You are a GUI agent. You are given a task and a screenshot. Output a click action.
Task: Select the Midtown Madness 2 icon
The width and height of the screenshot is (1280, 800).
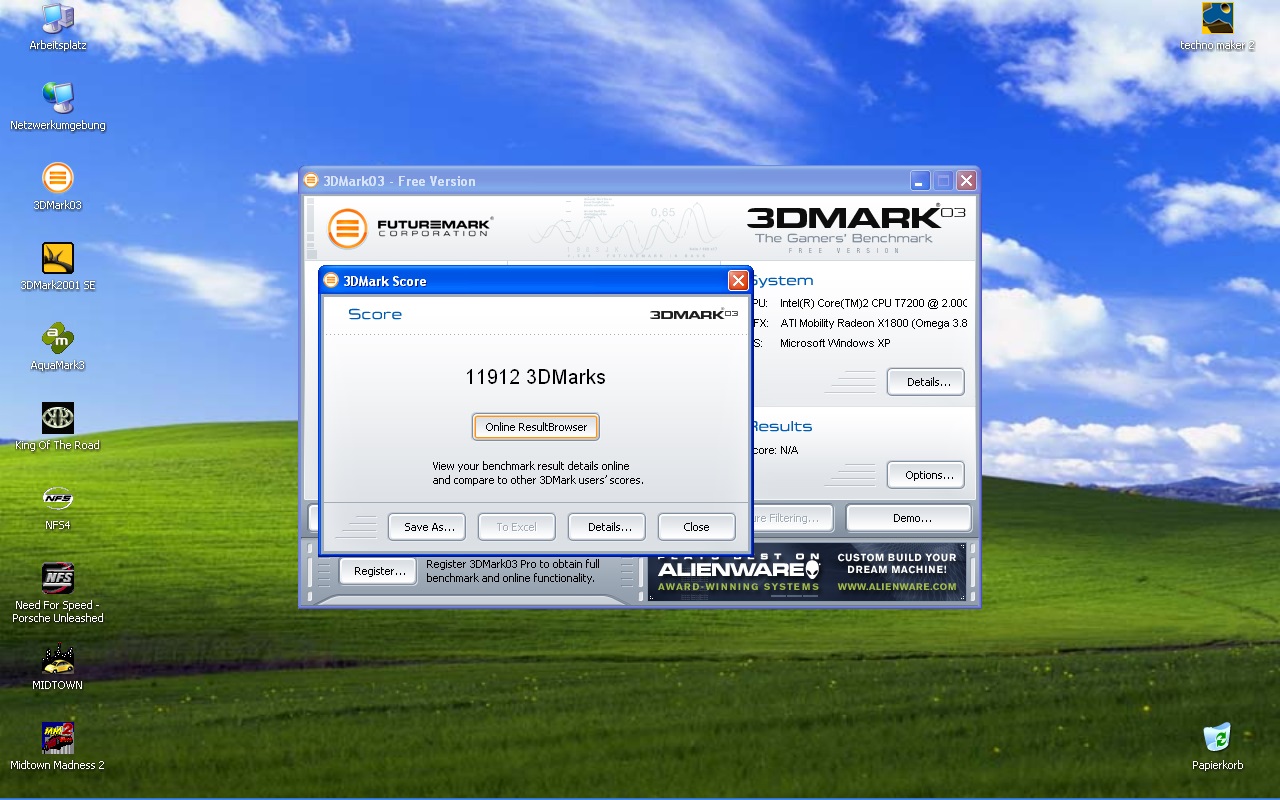pyautogui.click(x=58, y=747)
